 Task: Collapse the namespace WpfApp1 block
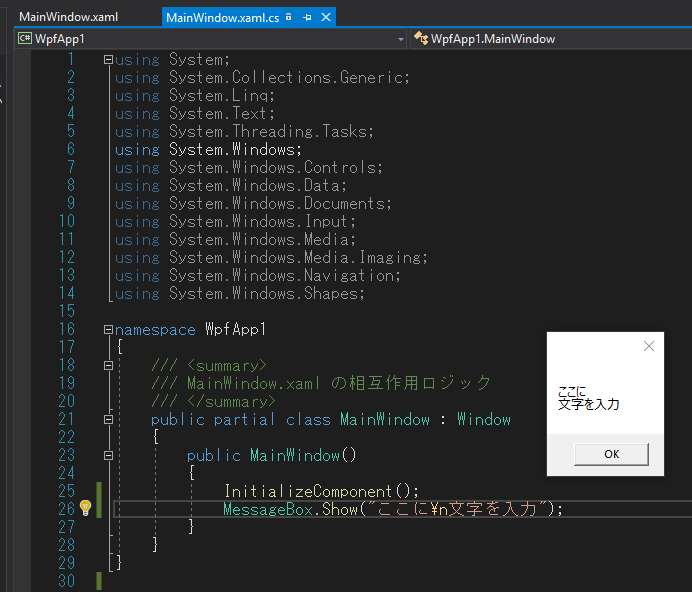pyautogui.click(x=108, y=329)
